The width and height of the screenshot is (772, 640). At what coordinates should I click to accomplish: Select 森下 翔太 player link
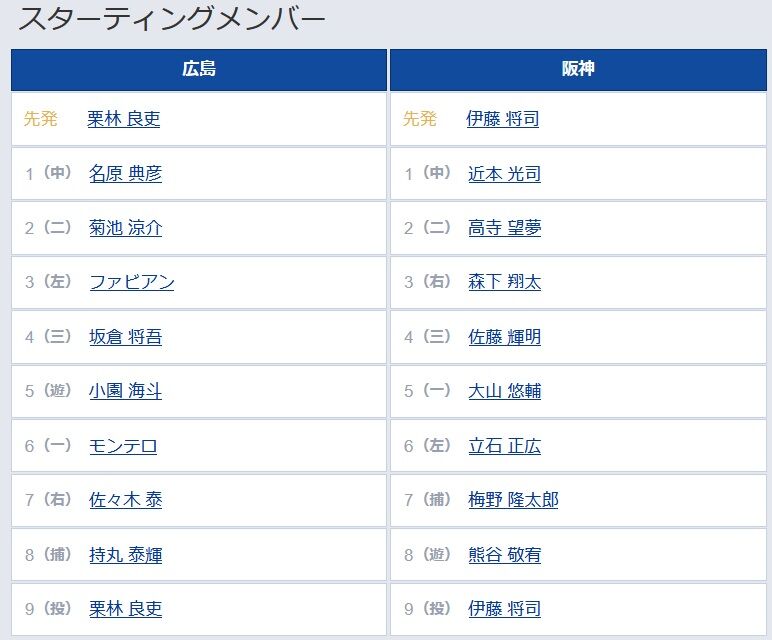pos(504,282)
